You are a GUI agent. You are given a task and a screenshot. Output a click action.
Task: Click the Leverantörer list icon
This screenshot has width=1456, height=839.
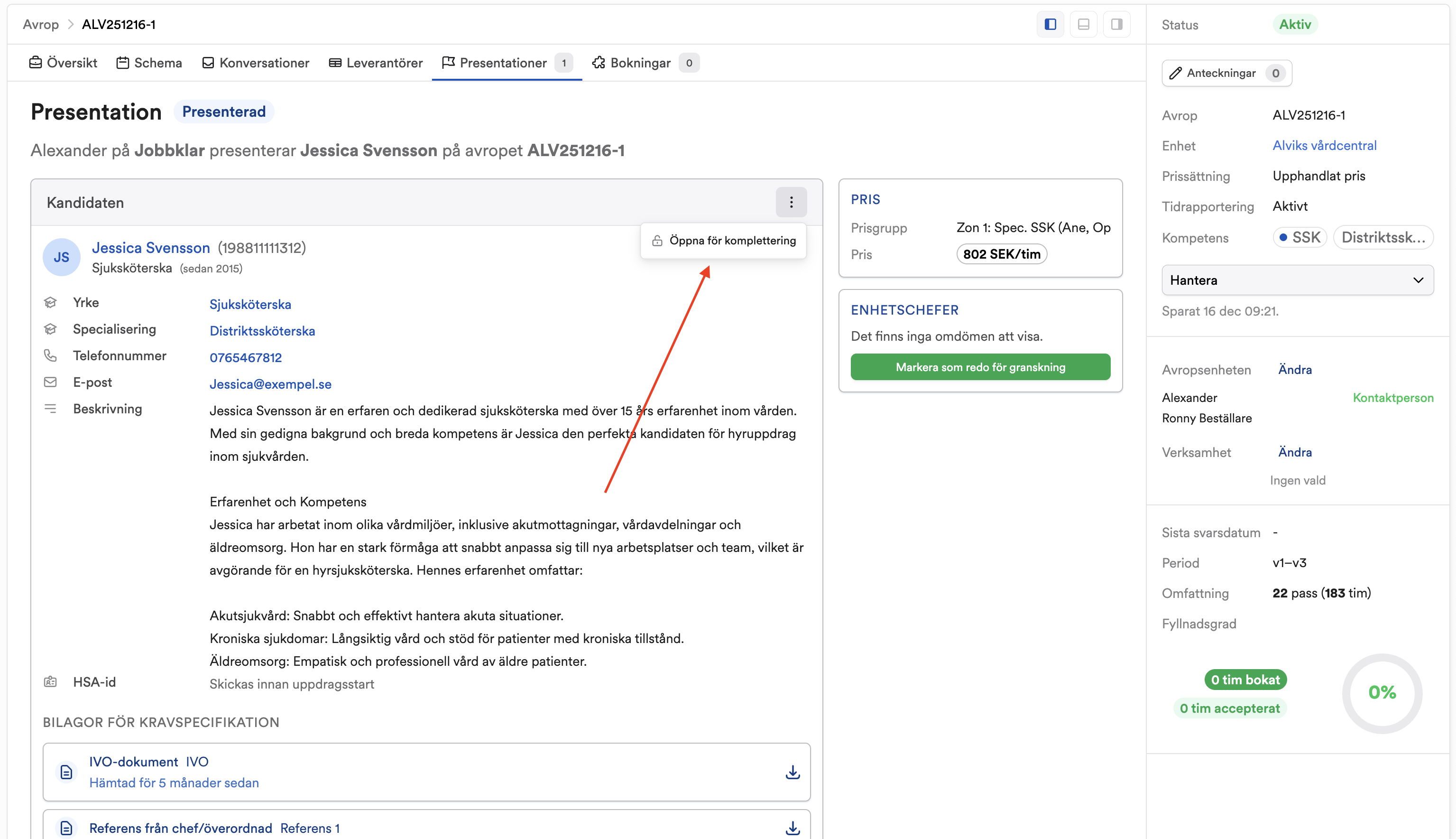pos(335,62)
